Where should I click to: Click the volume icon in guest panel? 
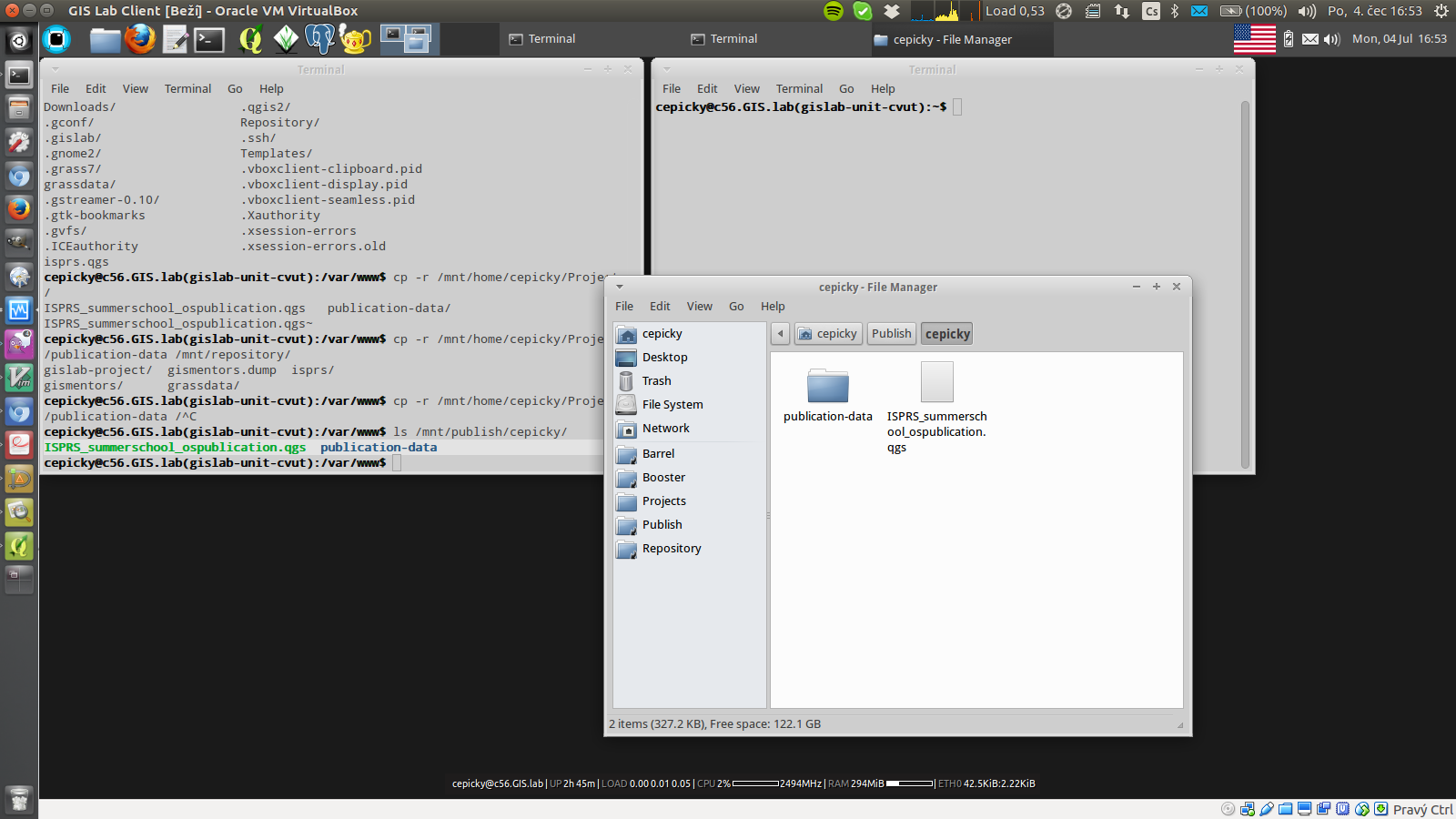click(x=1332, y=39)
